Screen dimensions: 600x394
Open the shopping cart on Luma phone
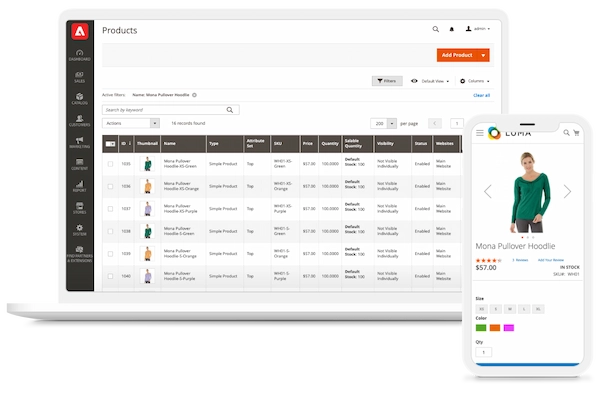point(576,133)
